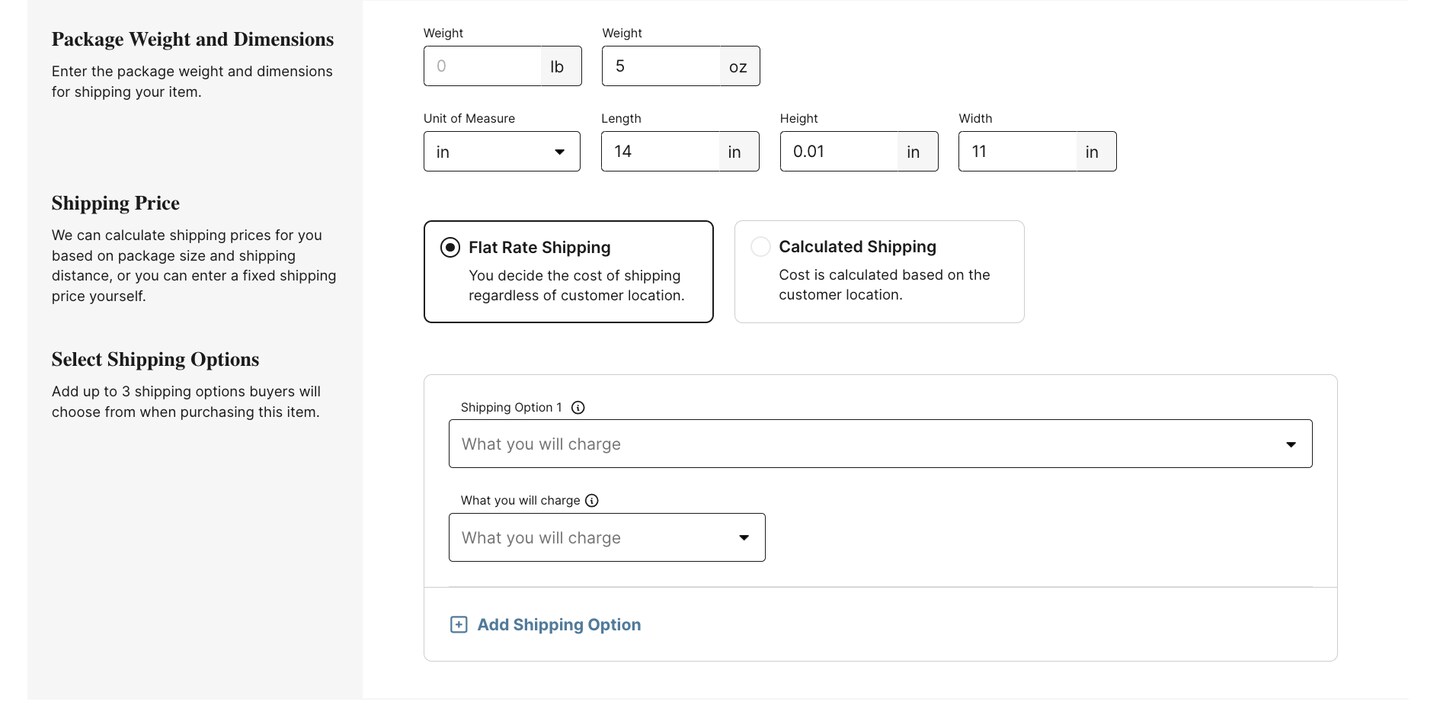Click the weight field showing 5 oz
Image resolution: width=1440 pixels, height=718 pixels.
[660, 64]
